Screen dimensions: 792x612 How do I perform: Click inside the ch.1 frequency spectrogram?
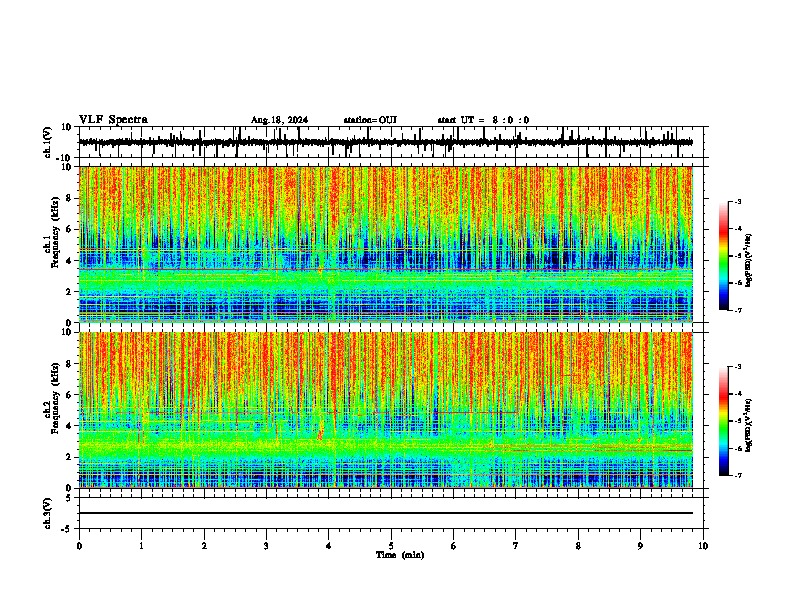click(386, 244)
